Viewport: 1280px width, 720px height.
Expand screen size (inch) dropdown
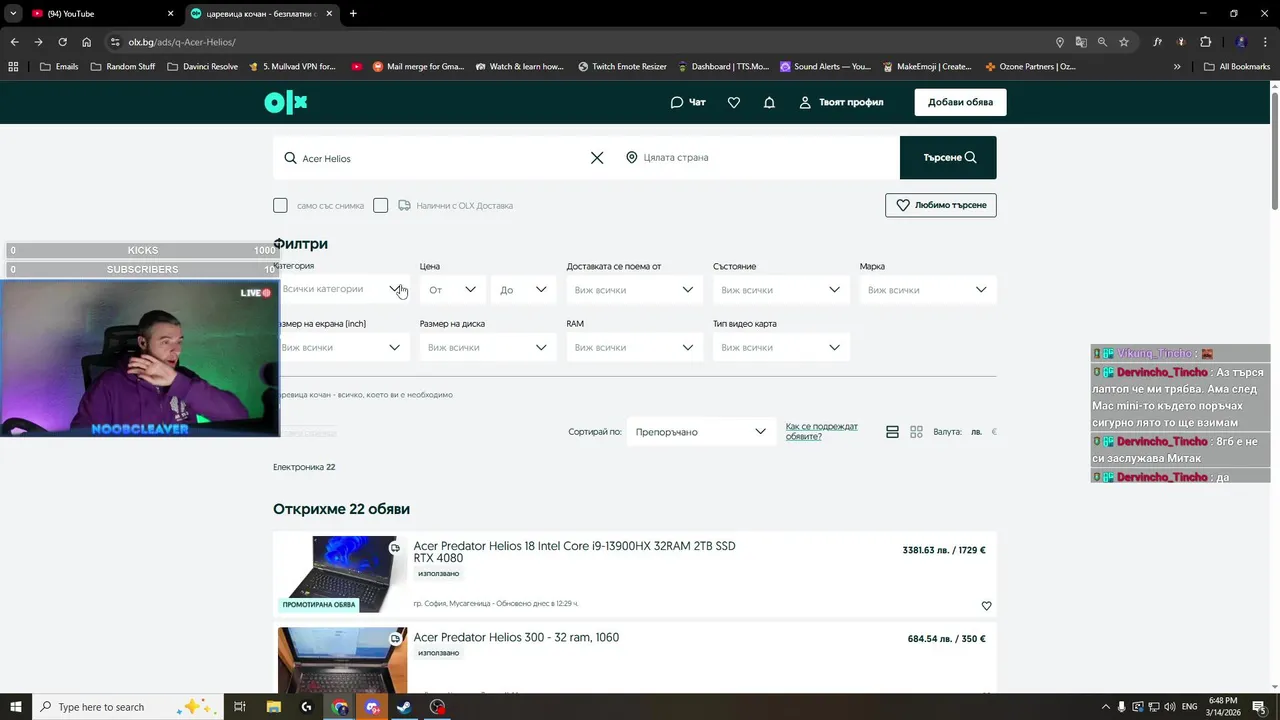click(x=342, y=347)
